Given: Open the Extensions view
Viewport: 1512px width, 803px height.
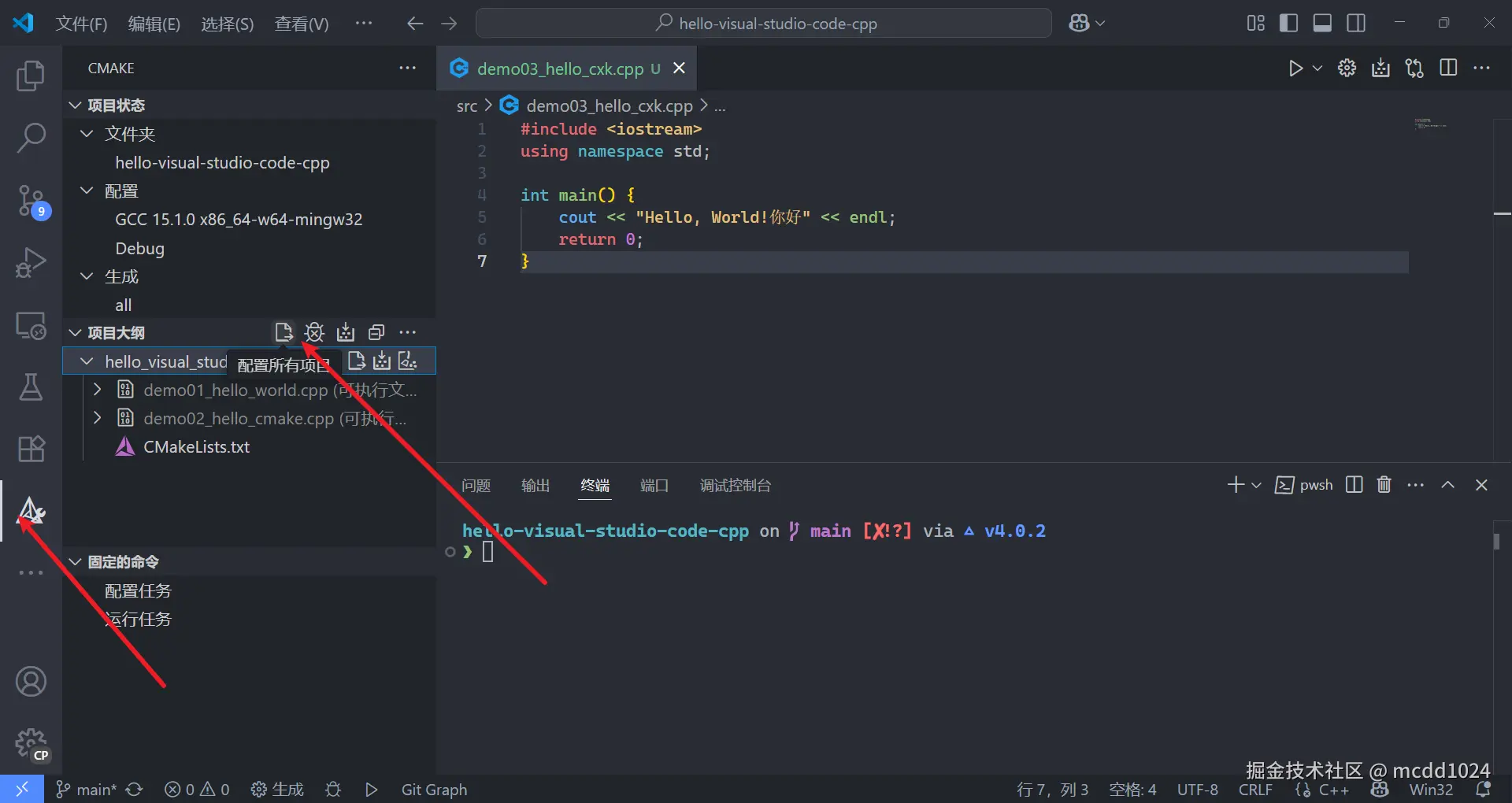Looking at the screenshot, I should [31, 449].
